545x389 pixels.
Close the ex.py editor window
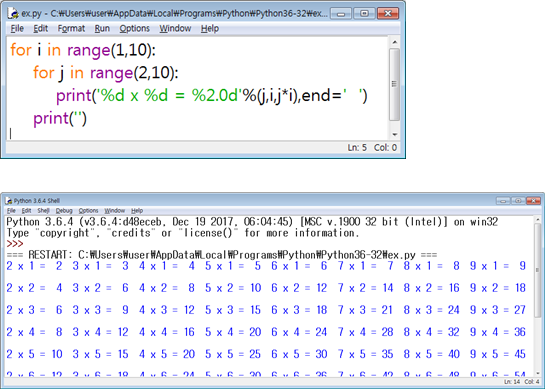coord(388,14)
